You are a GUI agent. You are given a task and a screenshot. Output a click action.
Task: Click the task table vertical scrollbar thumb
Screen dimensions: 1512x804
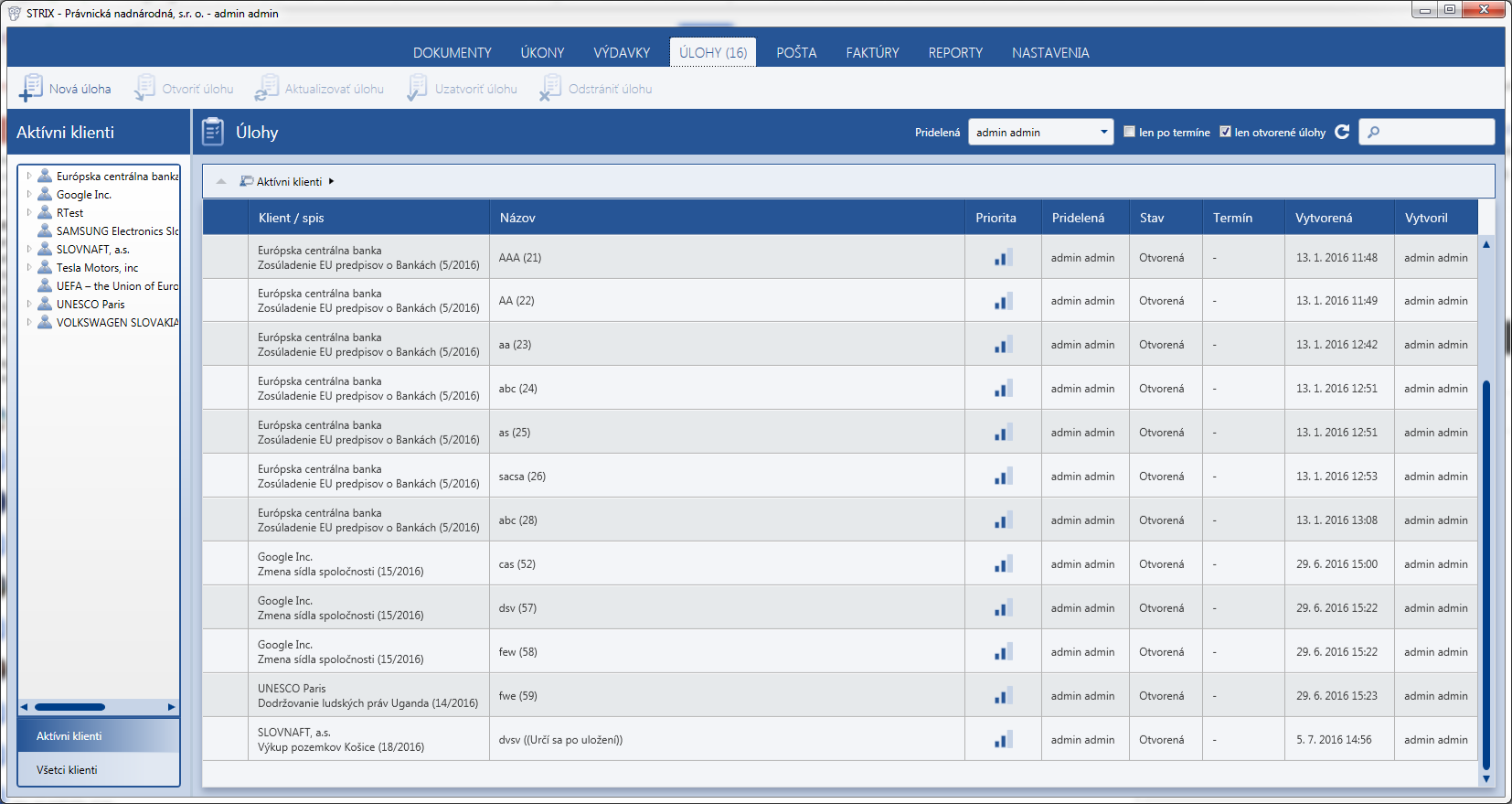1486,574
